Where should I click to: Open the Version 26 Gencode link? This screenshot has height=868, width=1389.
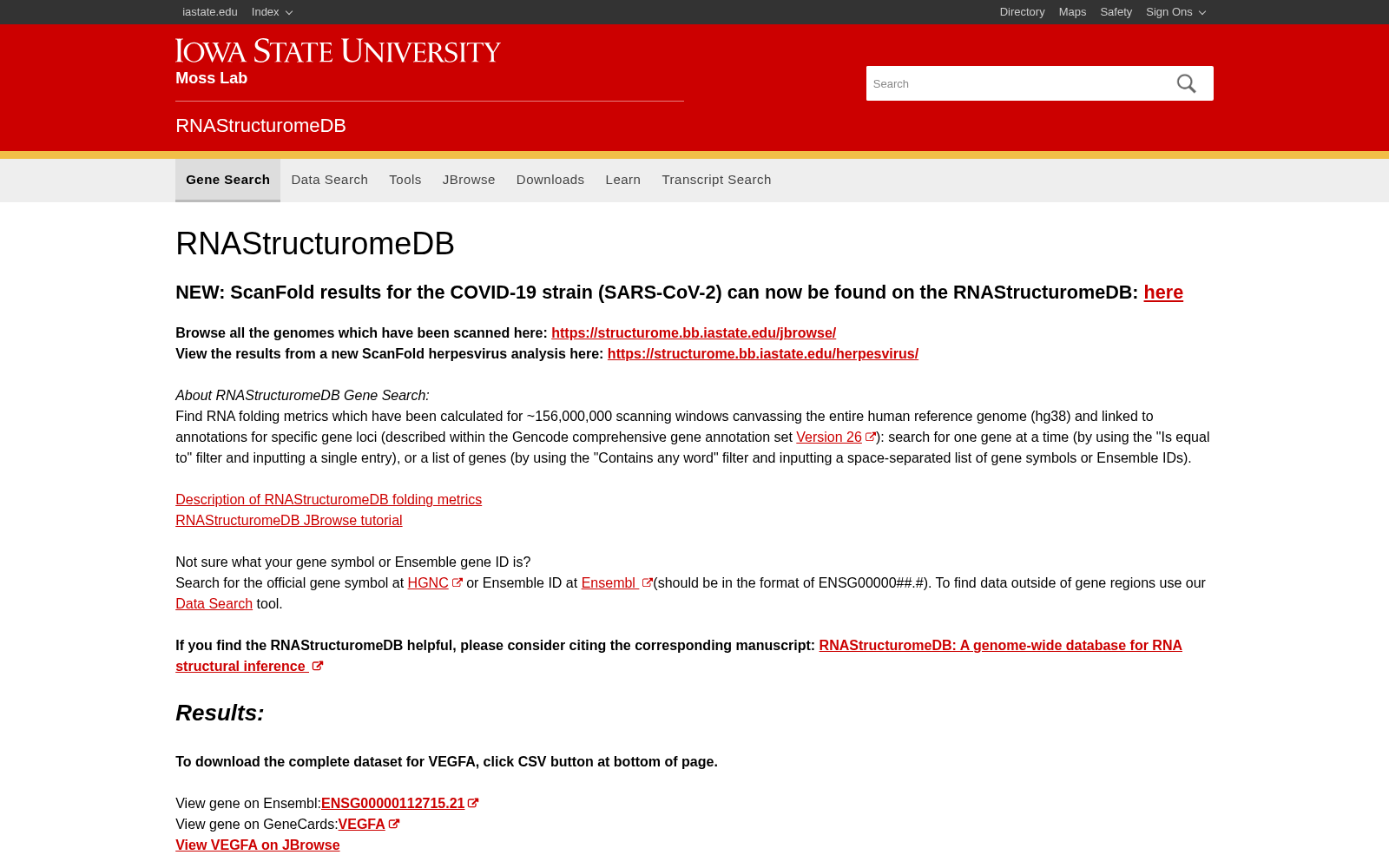[829, 437]
